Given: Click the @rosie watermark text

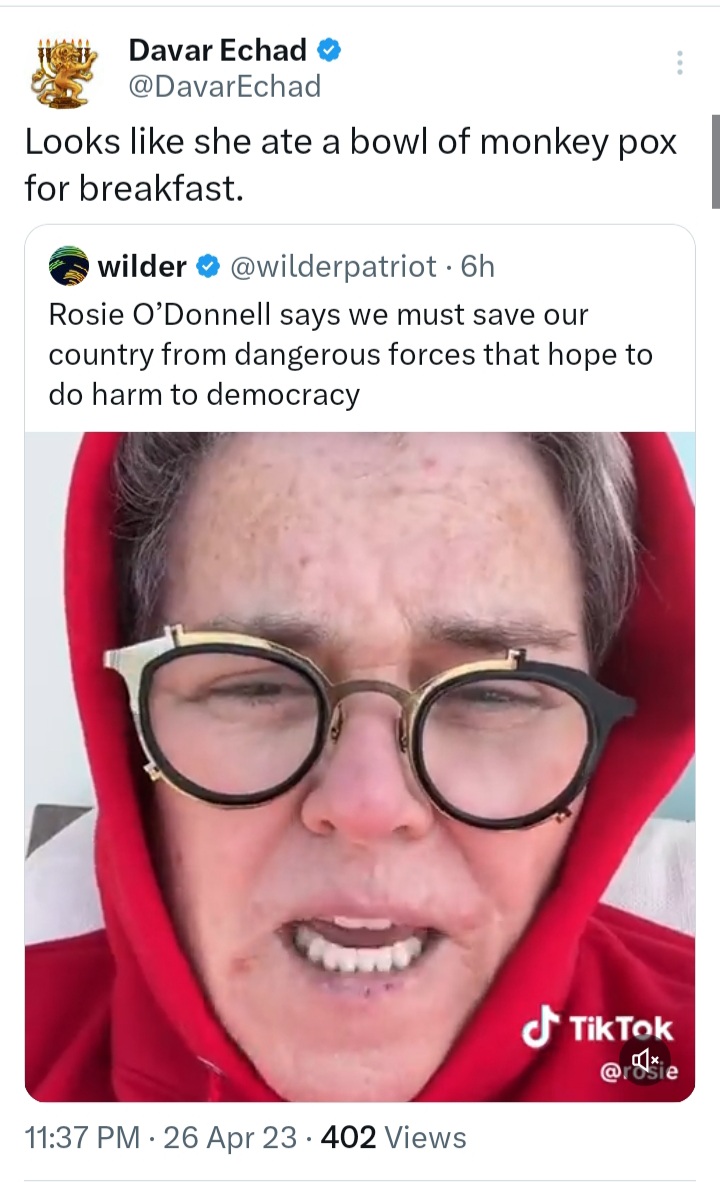Looking at the screenshot, I should click(x=639, y=1071).
